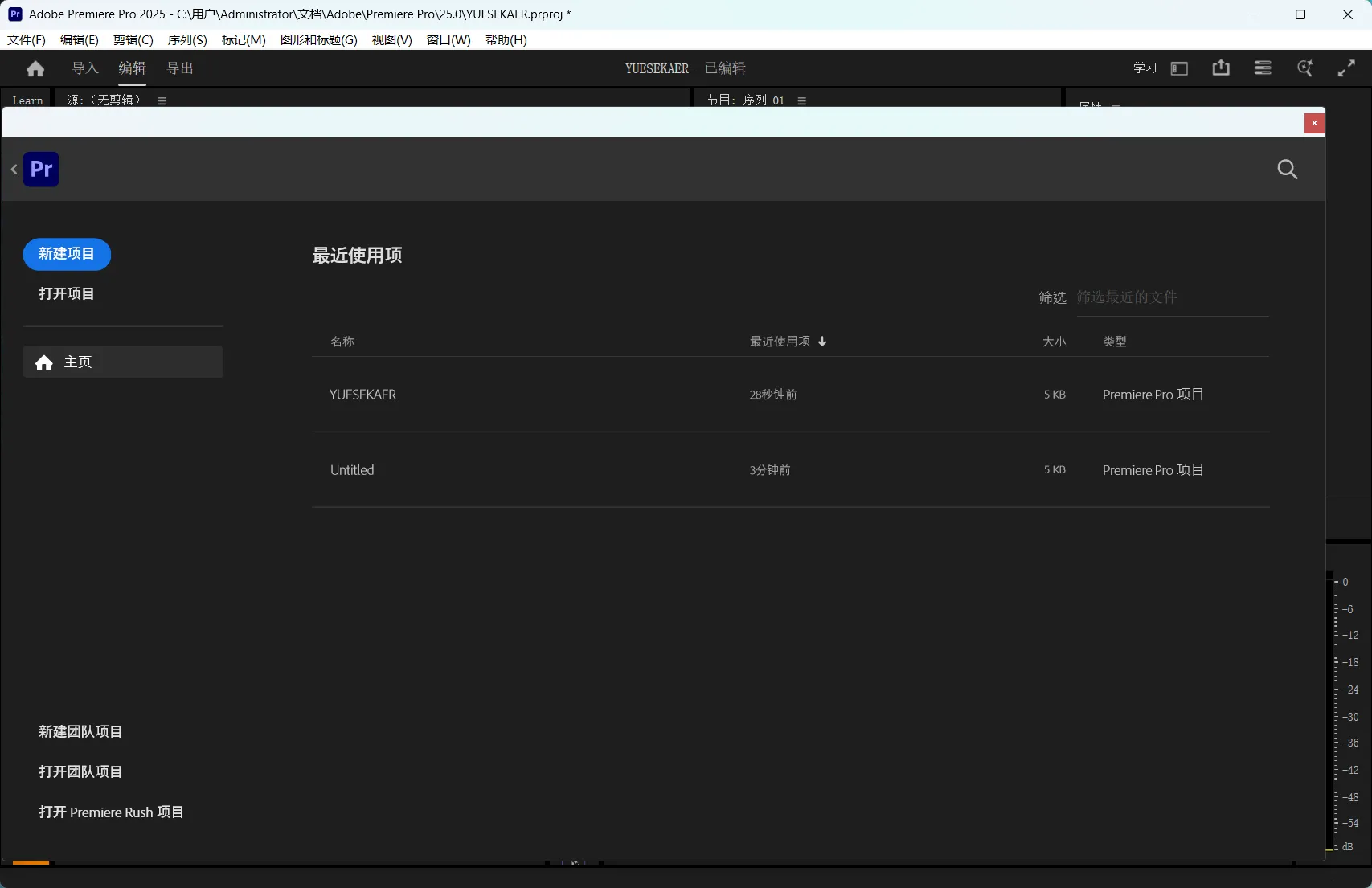Sort by the 名称 column header
The image size is (1372, 888).
point(342,342)
